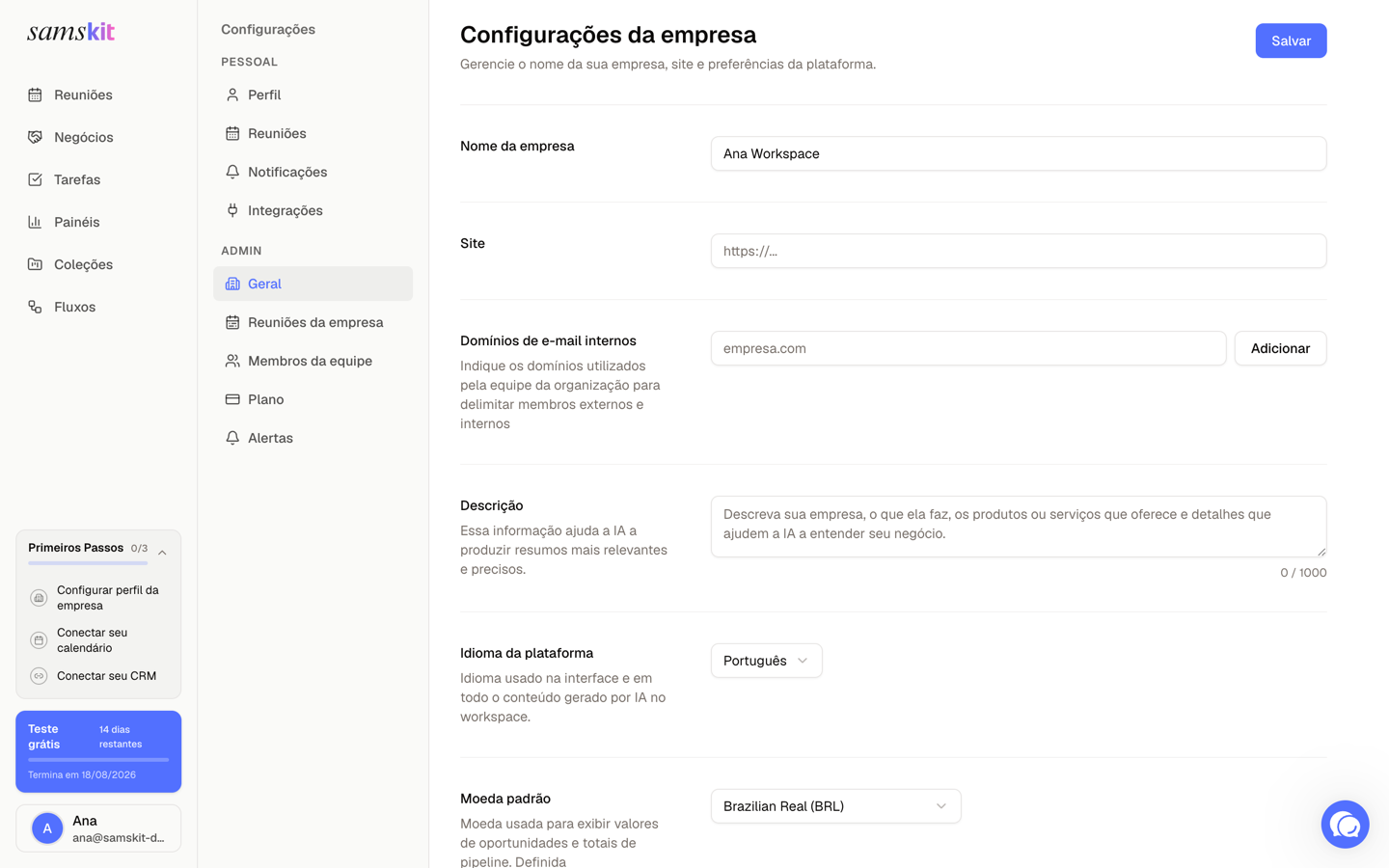Open the Moeda padrão currency dropdown
This screenshot has height=868, width=1389.
(x=835, y=806)
